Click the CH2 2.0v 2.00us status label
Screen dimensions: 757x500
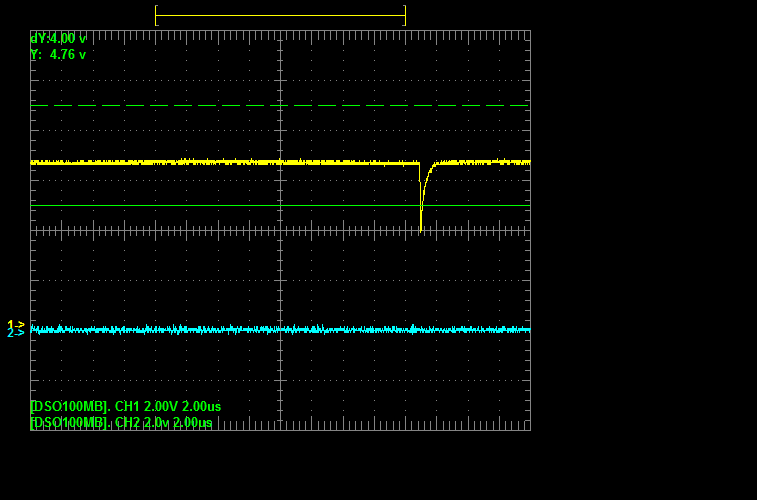point(122,423)
